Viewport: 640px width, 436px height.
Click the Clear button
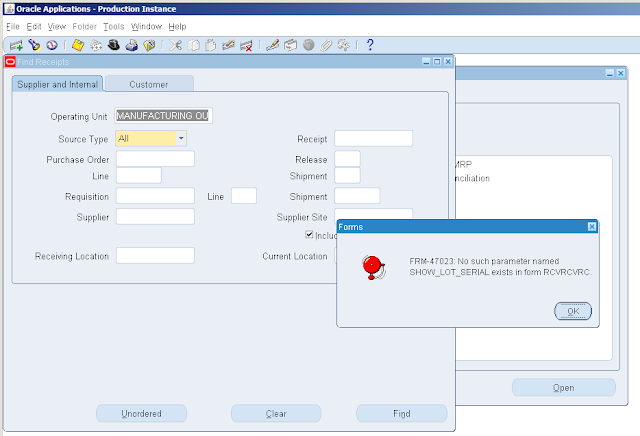pos(276,414)
